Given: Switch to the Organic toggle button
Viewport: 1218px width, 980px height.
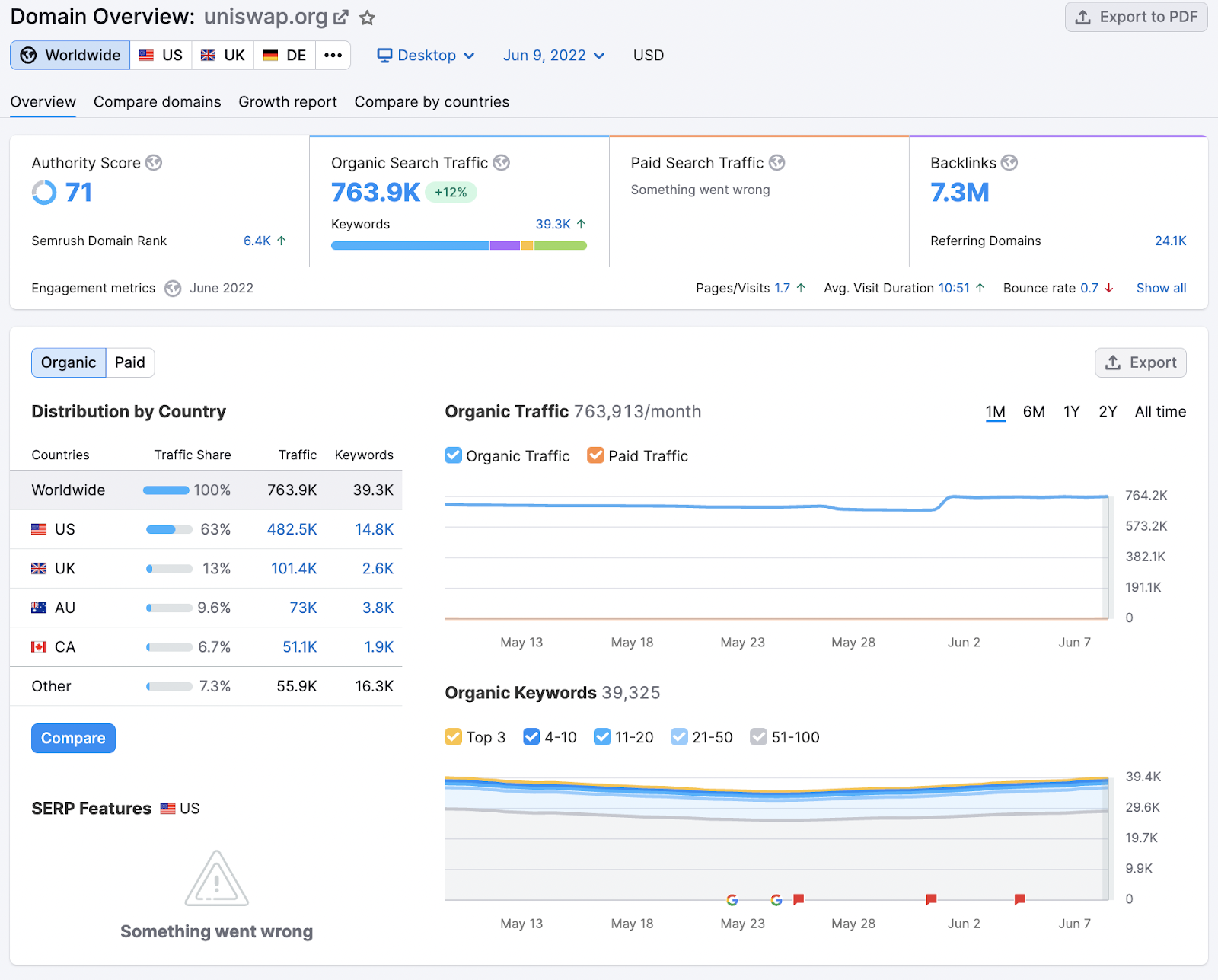Looking at the screenshot, I should tap(69, 362).
